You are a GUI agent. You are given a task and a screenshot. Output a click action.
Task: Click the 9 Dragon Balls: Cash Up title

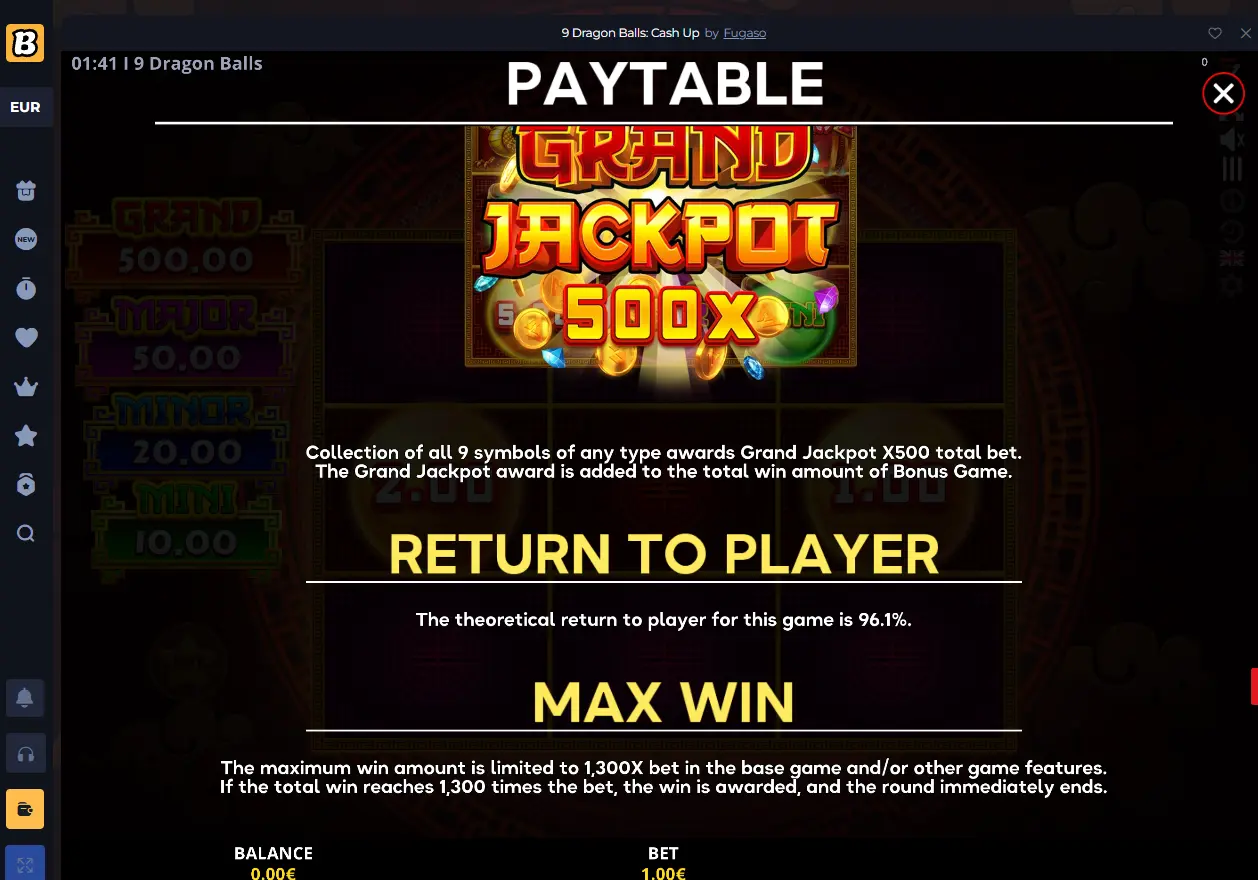630,33
